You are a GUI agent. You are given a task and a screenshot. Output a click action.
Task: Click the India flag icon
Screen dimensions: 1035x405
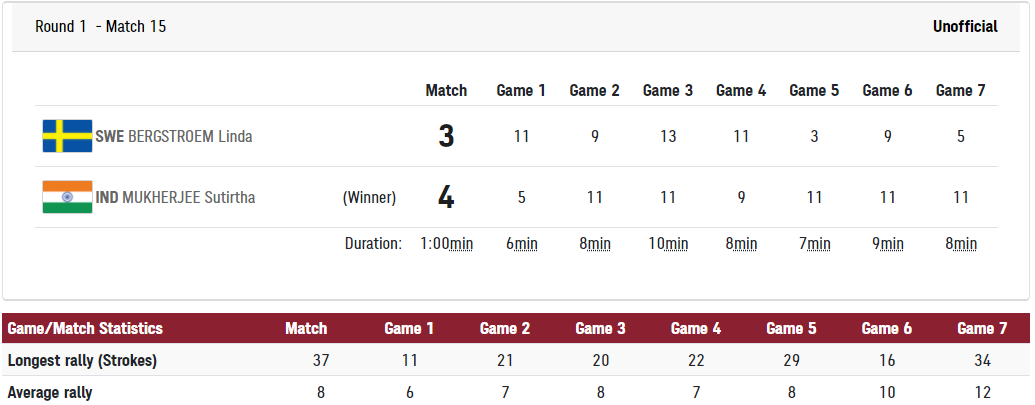pos(67,197)
